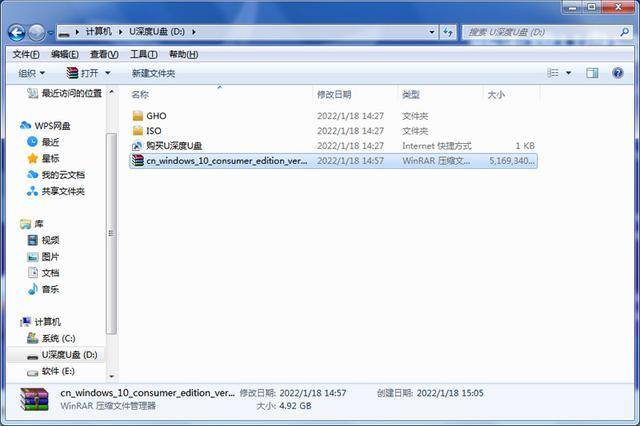Image resolution: width=640 pixels, height=426 pixels.
Task: Click the Forward navigation arrow
Action: pyautogui.click(x=36, y=32)
